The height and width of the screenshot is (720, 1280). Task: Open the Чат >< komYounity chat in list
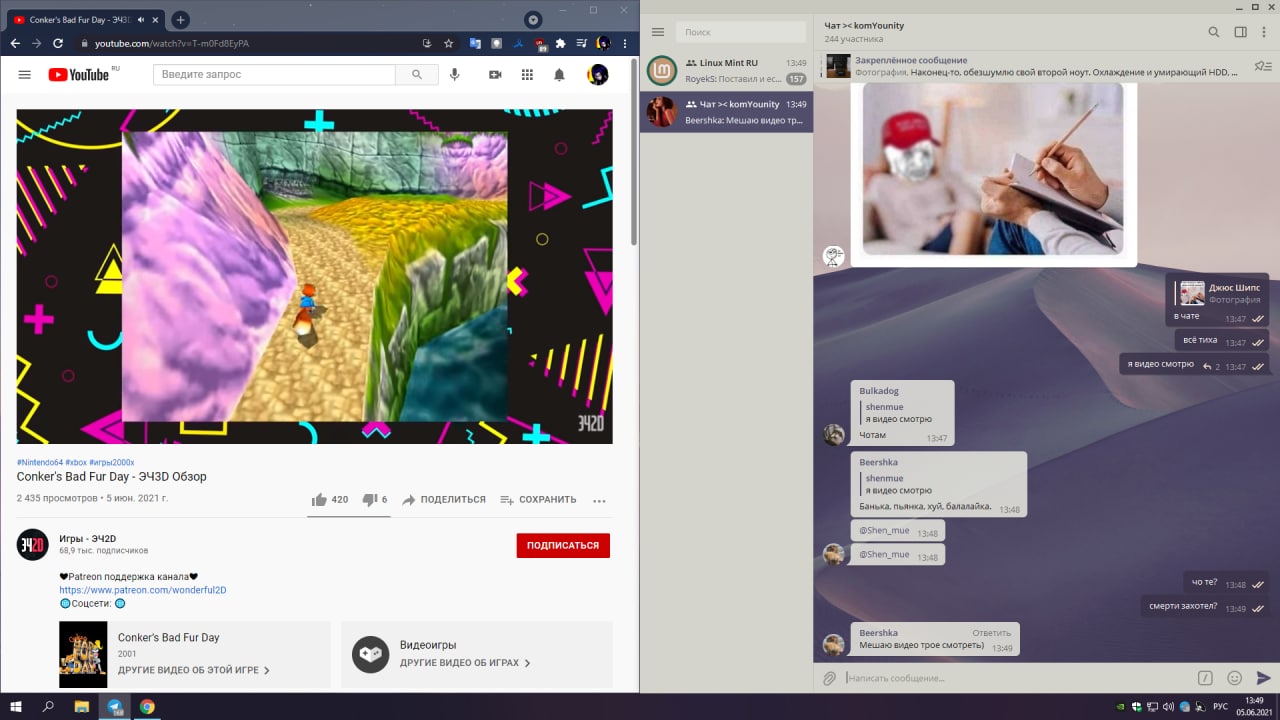tap(726, 112)
